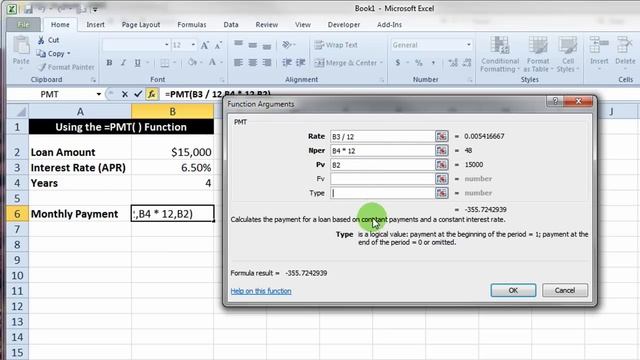Switch to the Insert tab
The image size is (640, 360).
(x=96, y=24)
